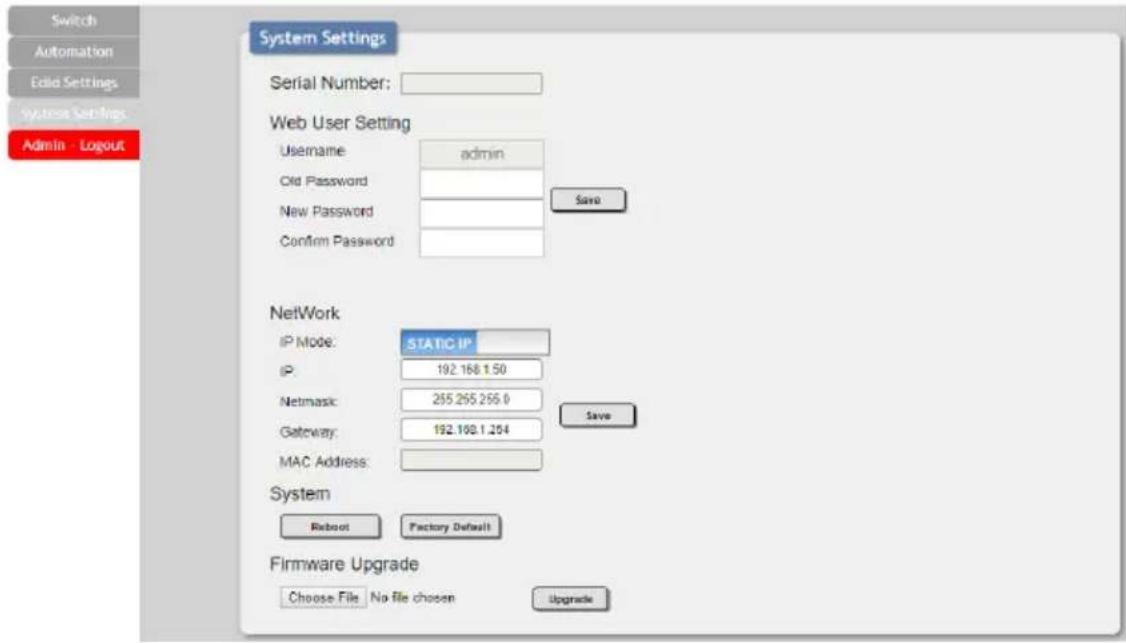Click the 'NetWork' section heading
1126x643 pixels.
pyautogui.click(x=304, y=313)
